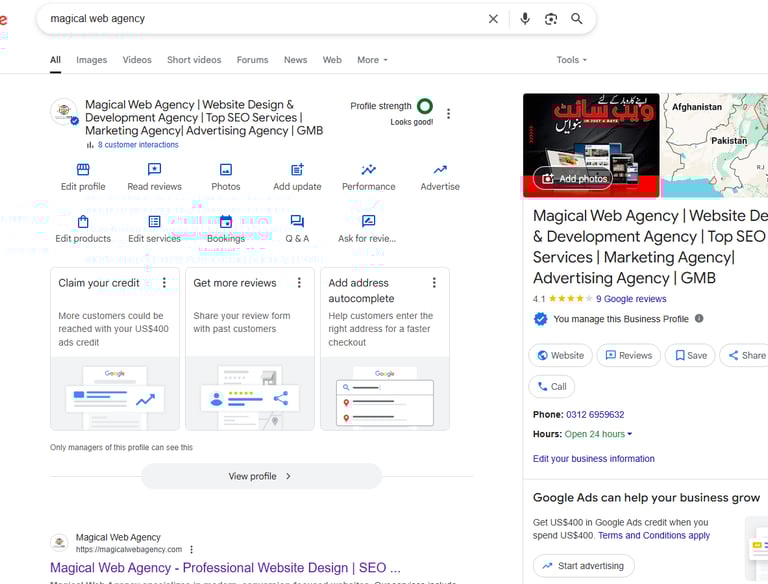
Task: Open the Q & A icon
Action: (x=297, y=221)
